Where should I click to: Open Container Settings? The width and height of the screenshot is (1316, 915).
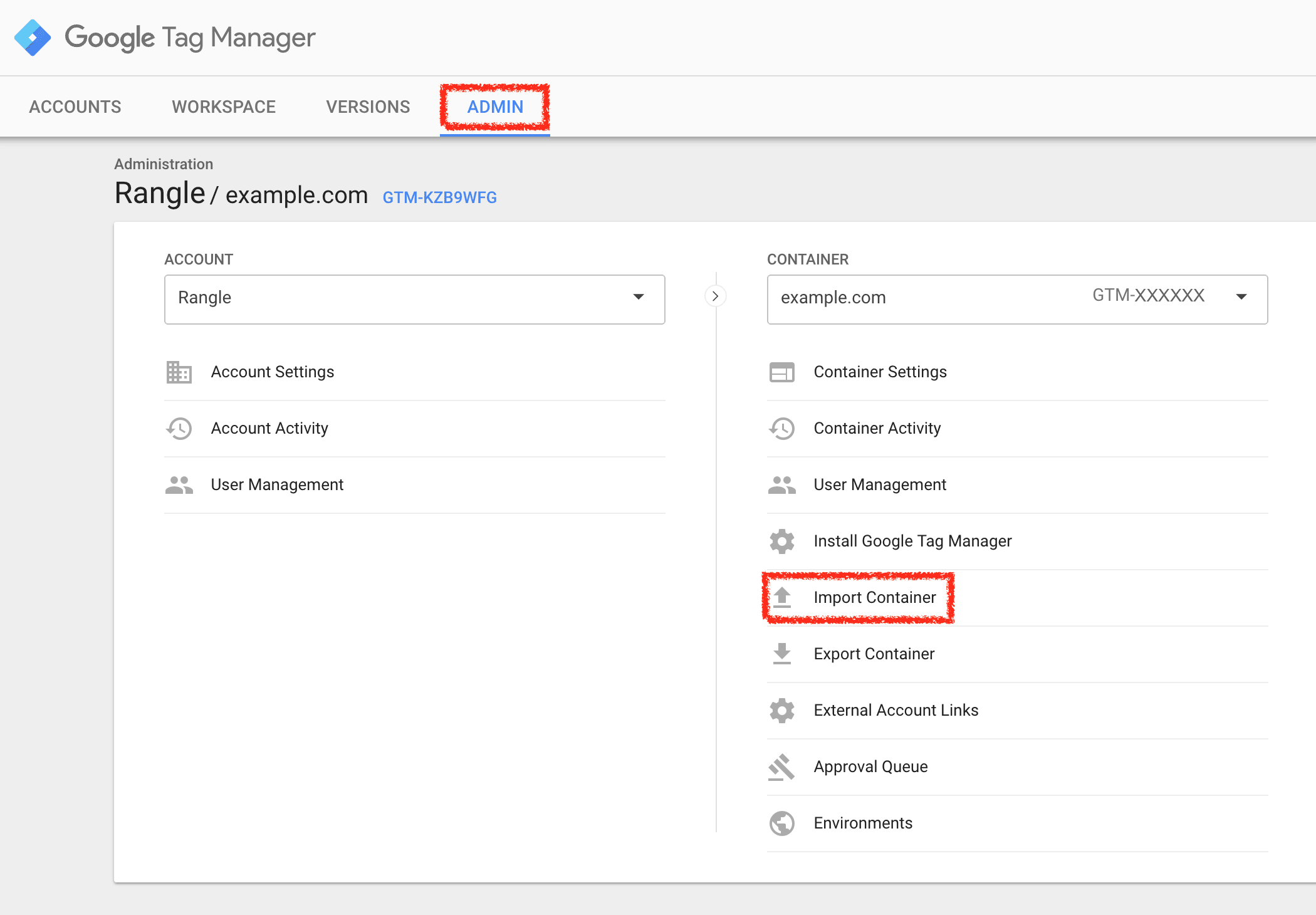point(1018,372)
